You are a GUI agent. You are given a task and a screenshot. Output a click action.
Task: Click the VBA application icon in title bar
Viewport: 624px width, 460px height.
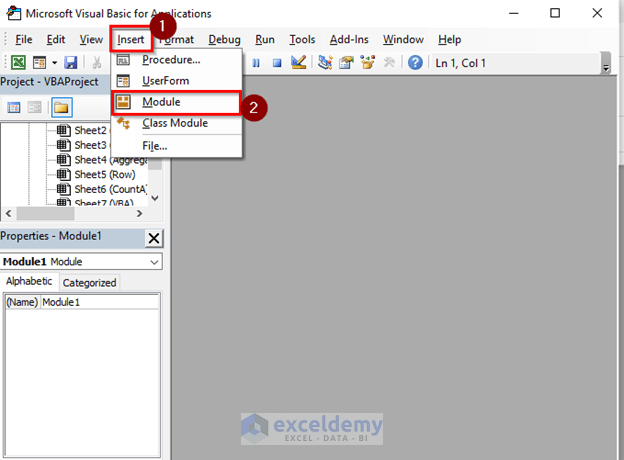click(14, 13)
